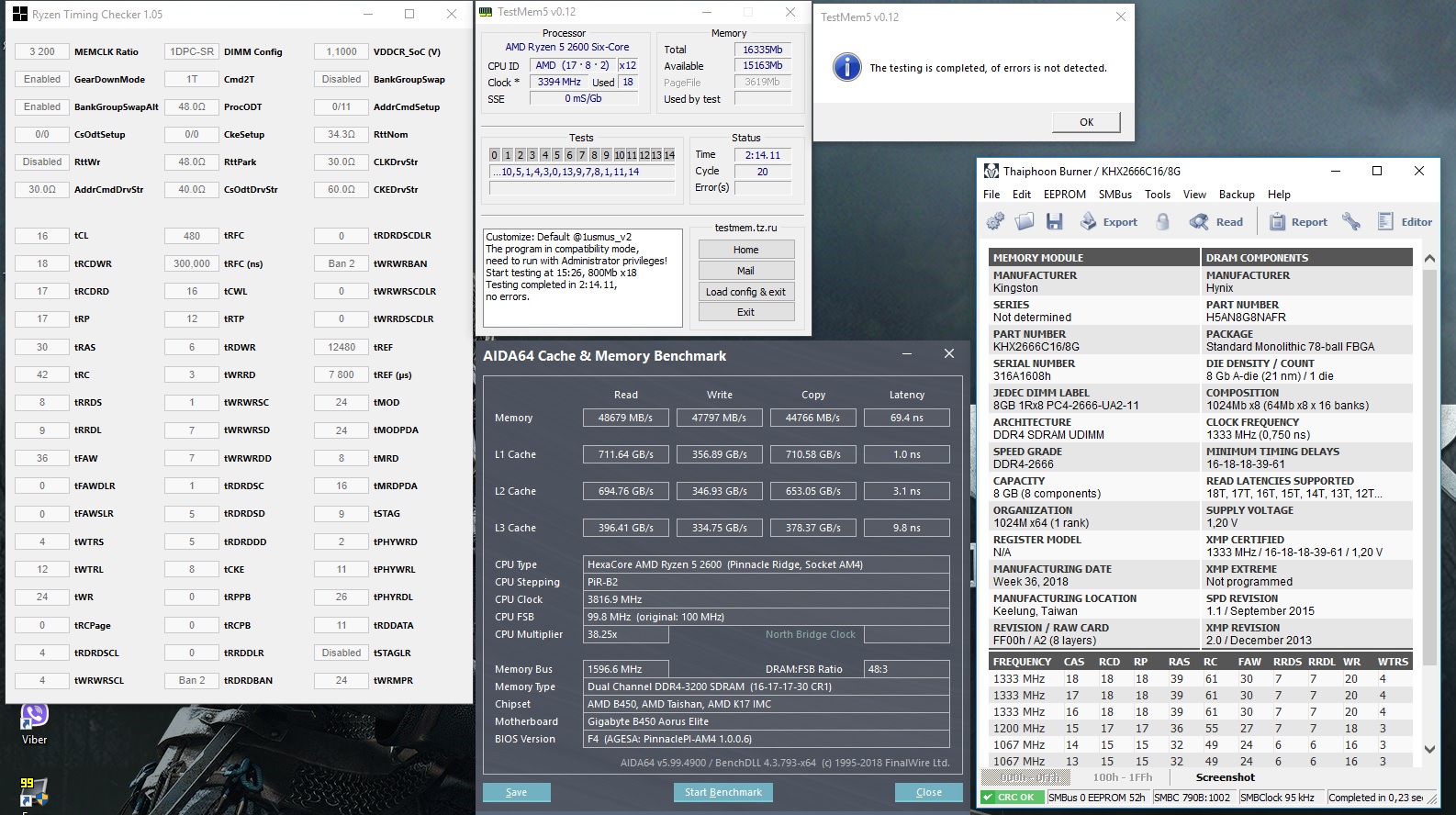This screenshot has width=1456, height=815.
Task: Open the Report toolbar button
Action: tap(1298, 221)
